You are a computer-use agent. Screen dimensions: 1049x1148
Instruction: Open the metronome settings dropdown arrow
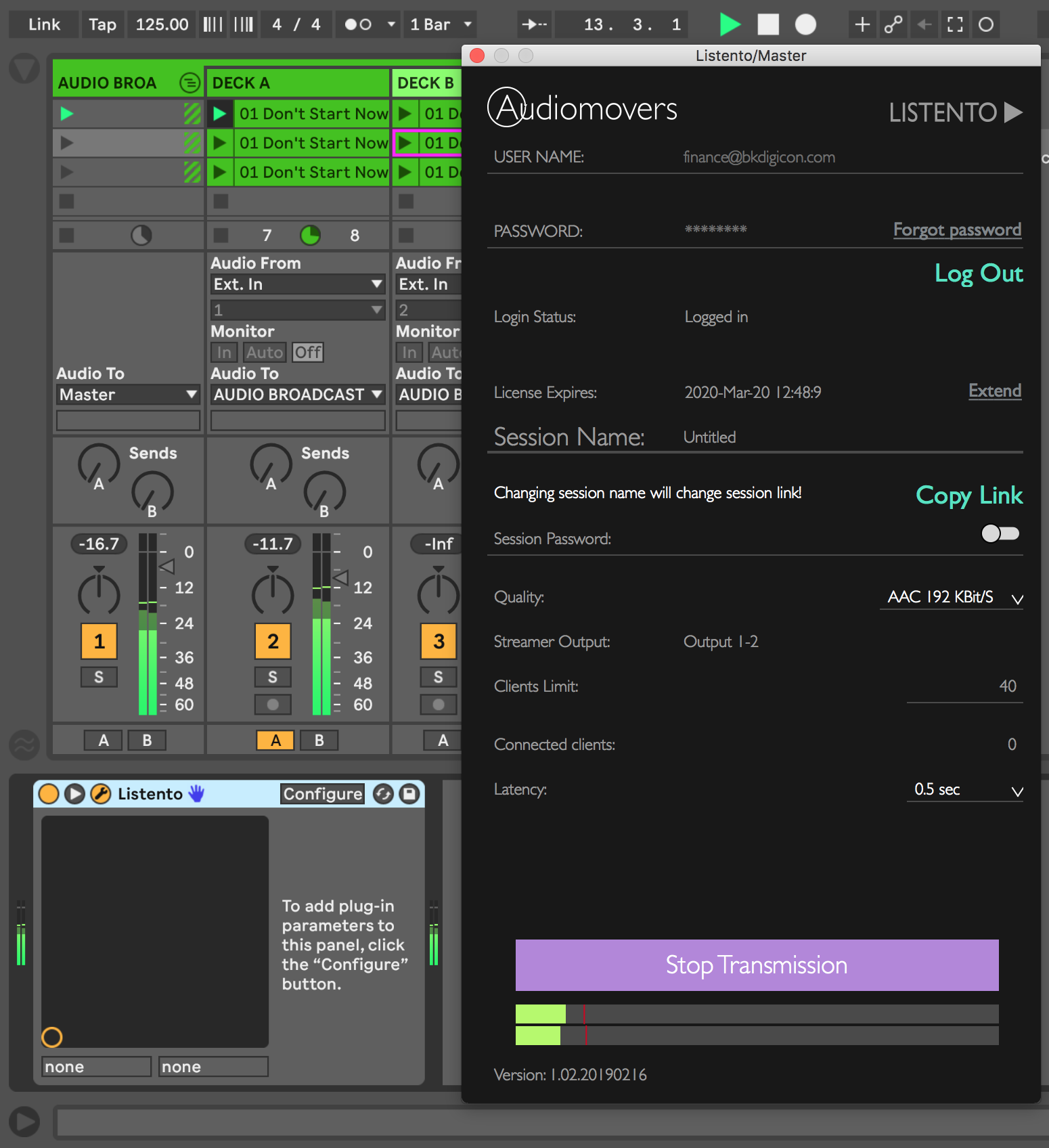pos(391,24)
